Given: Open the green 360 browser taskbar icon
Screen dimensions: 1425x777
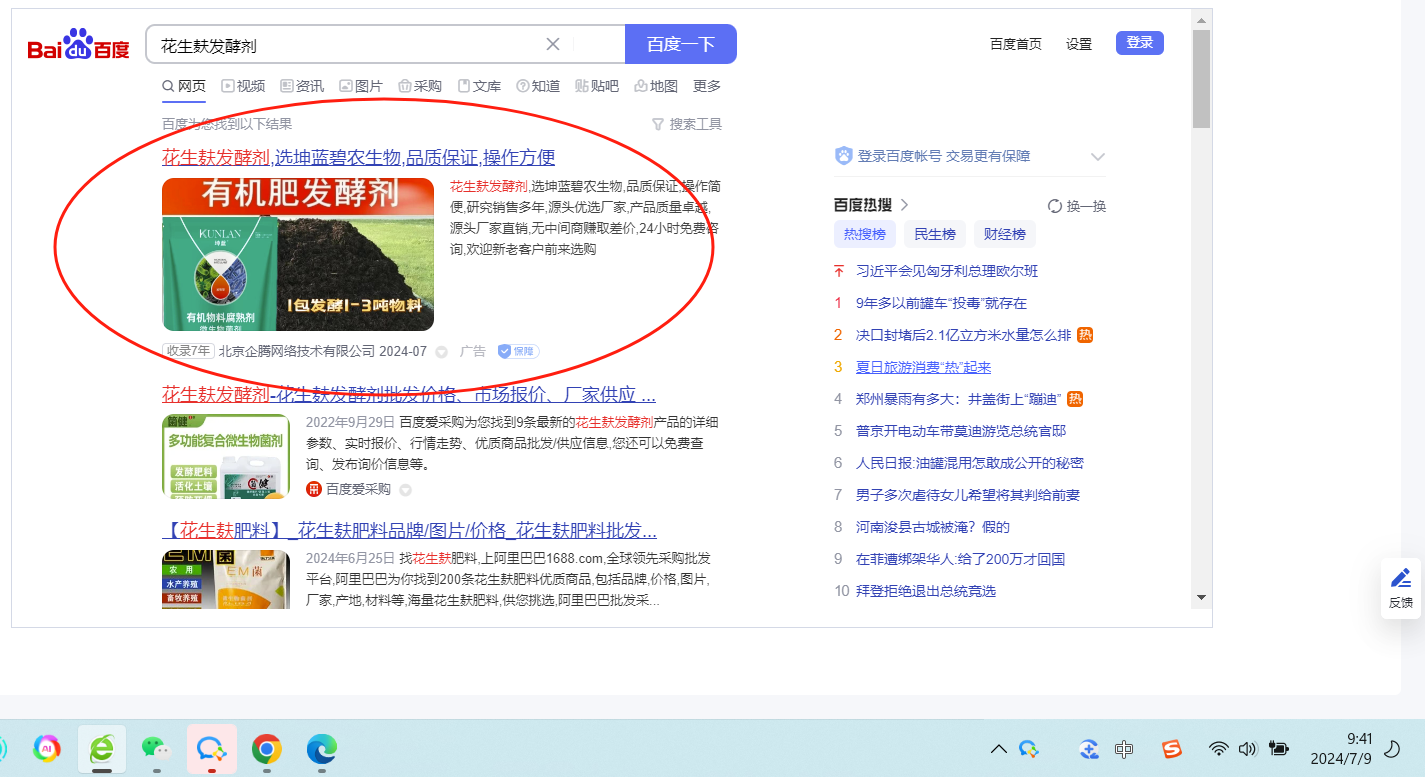Looking at the screenshot, I should [x=102, y=748].
